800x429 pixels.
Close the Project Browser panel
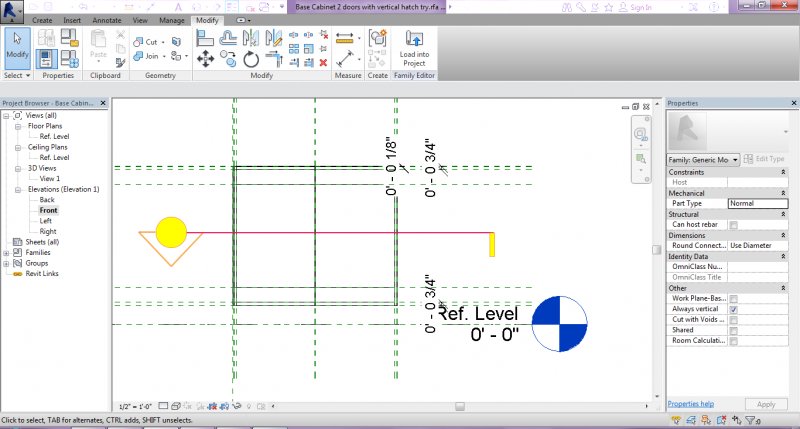click(103, 103)
